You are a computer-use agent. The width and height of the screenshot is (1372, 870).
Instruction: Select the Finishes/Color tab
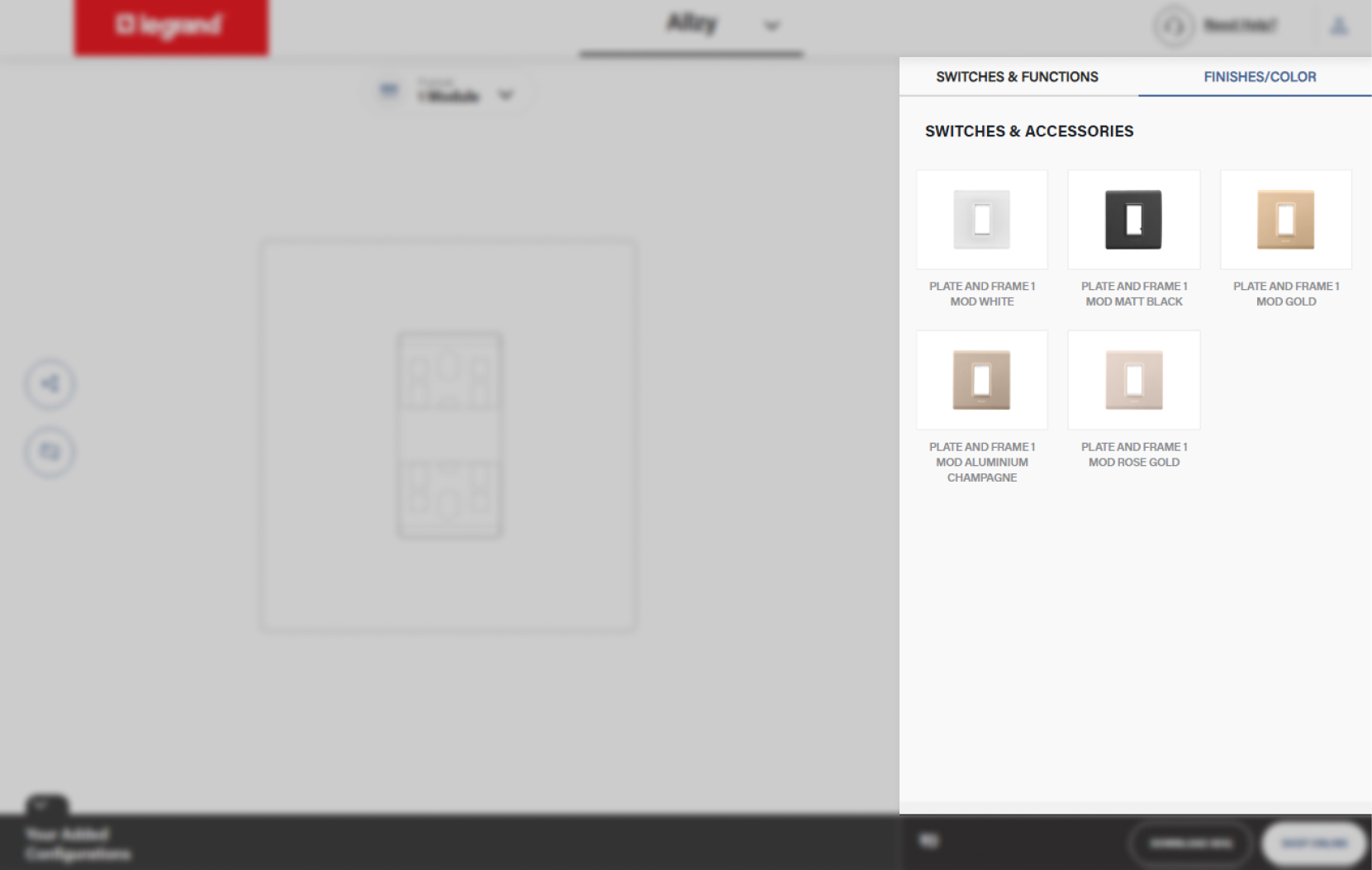[x=1259, y=77]
